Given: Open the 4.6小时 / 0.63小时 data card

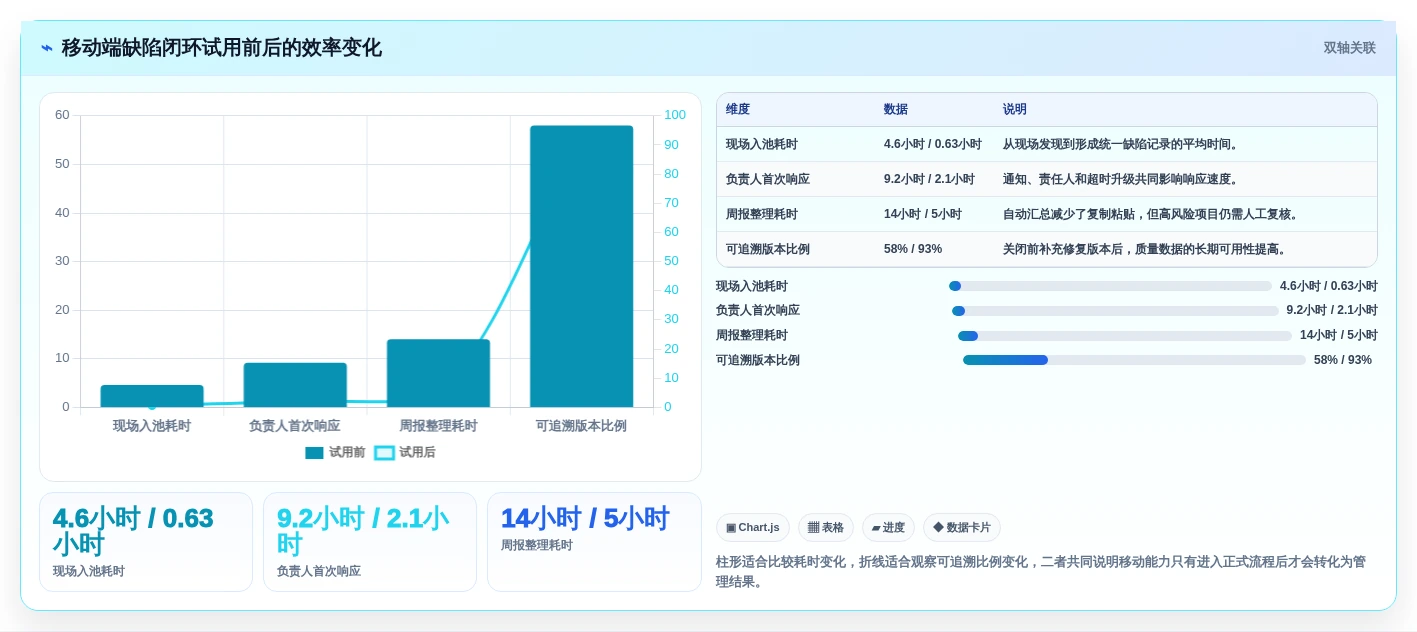Looking at the screenshot, I should [146, 542].
